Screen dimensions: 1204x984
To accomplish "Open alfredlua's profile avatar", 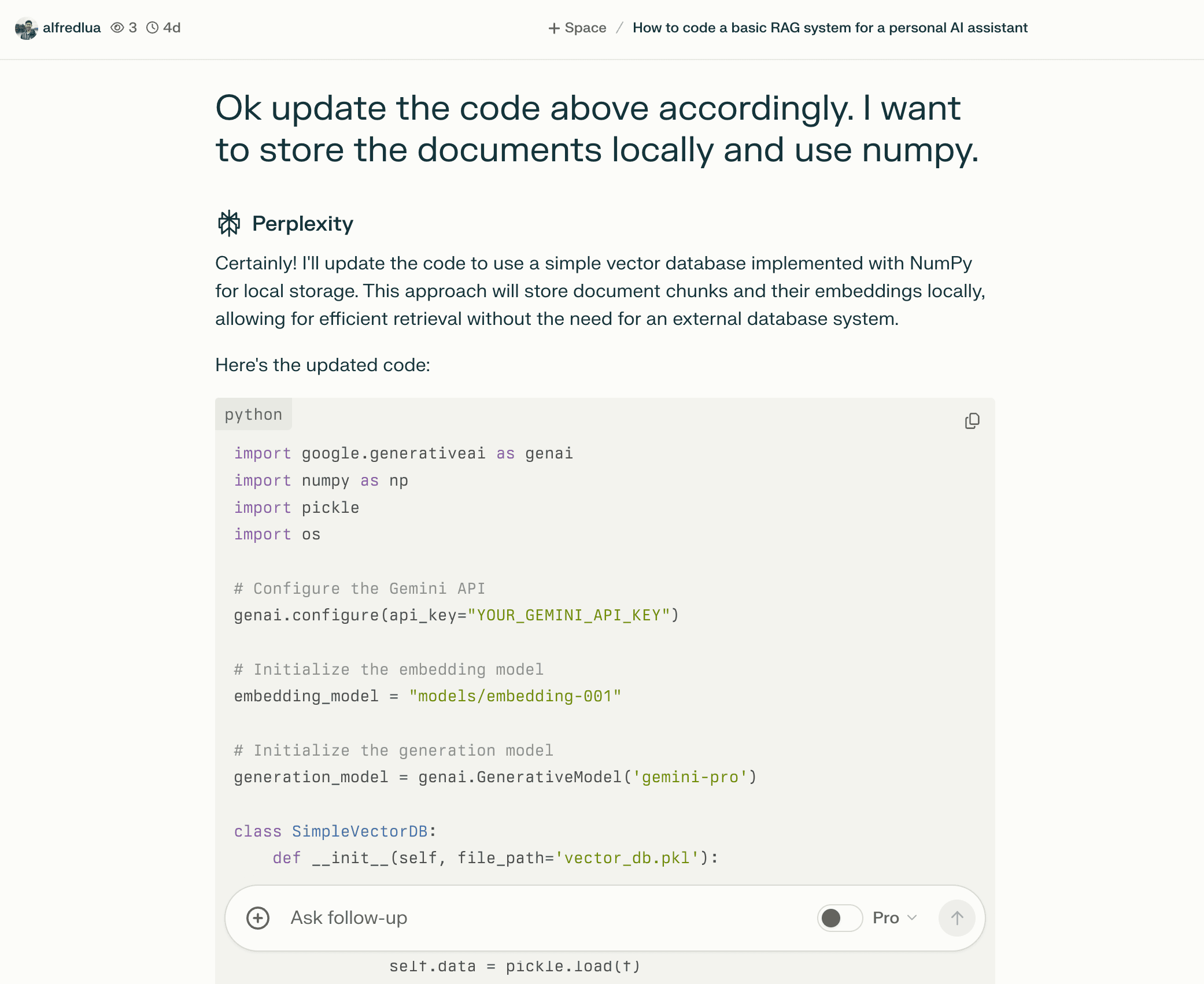I will [x=26, y=28].
